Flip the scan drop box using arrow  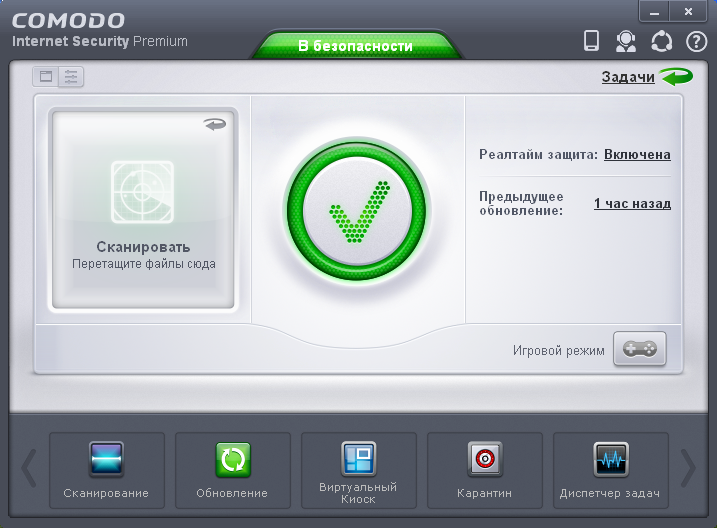[x=215, y=124]
